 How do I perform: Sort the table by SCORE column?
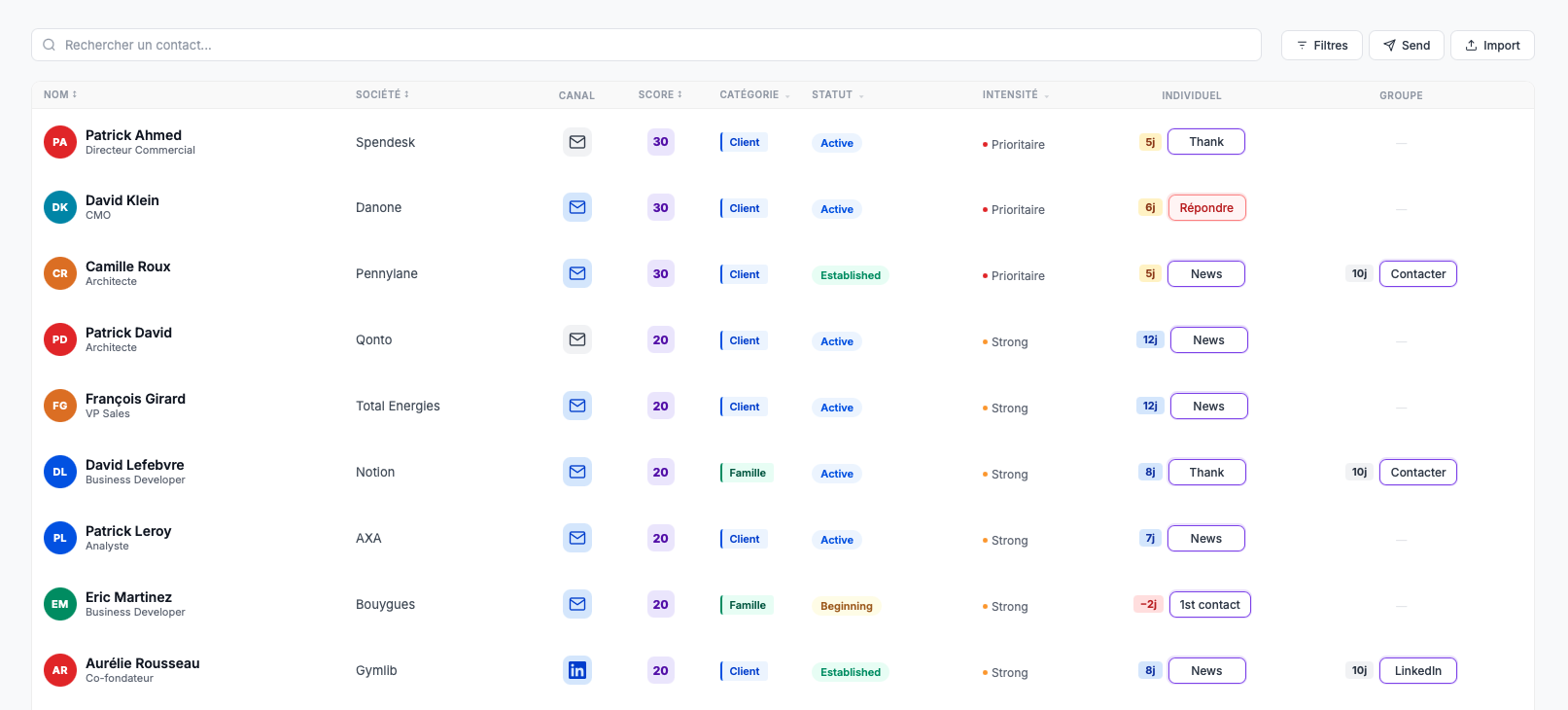(x=660, y=94)
